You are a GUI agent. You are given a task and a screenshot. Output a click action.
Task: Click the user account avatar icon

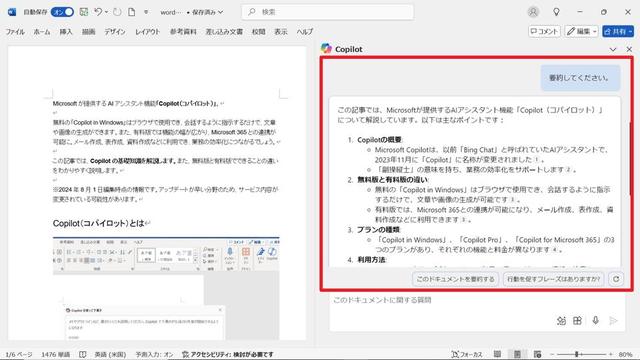[533, 12]
